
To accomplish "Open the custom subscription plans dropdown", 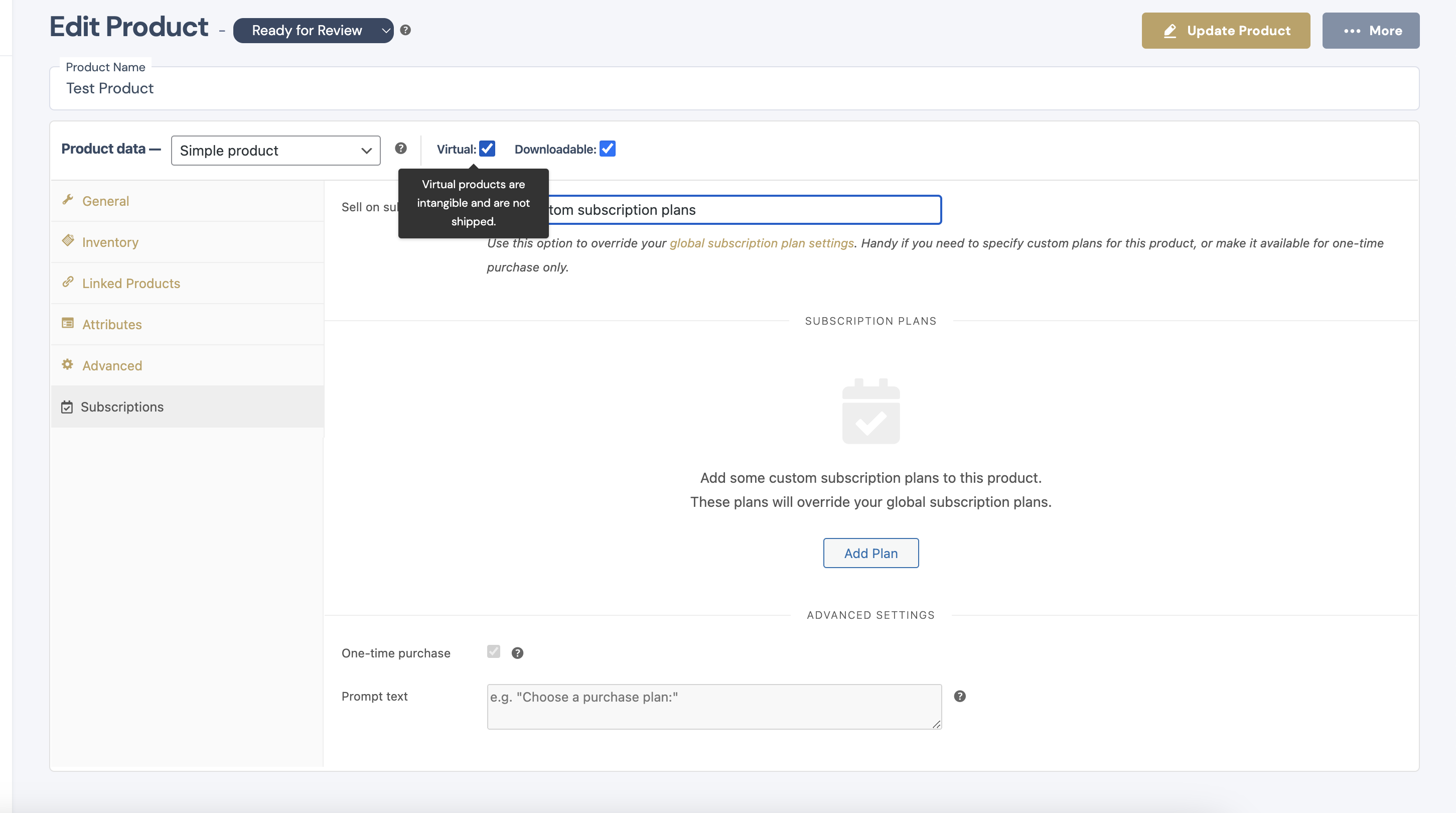I will [x=714, y=210].
